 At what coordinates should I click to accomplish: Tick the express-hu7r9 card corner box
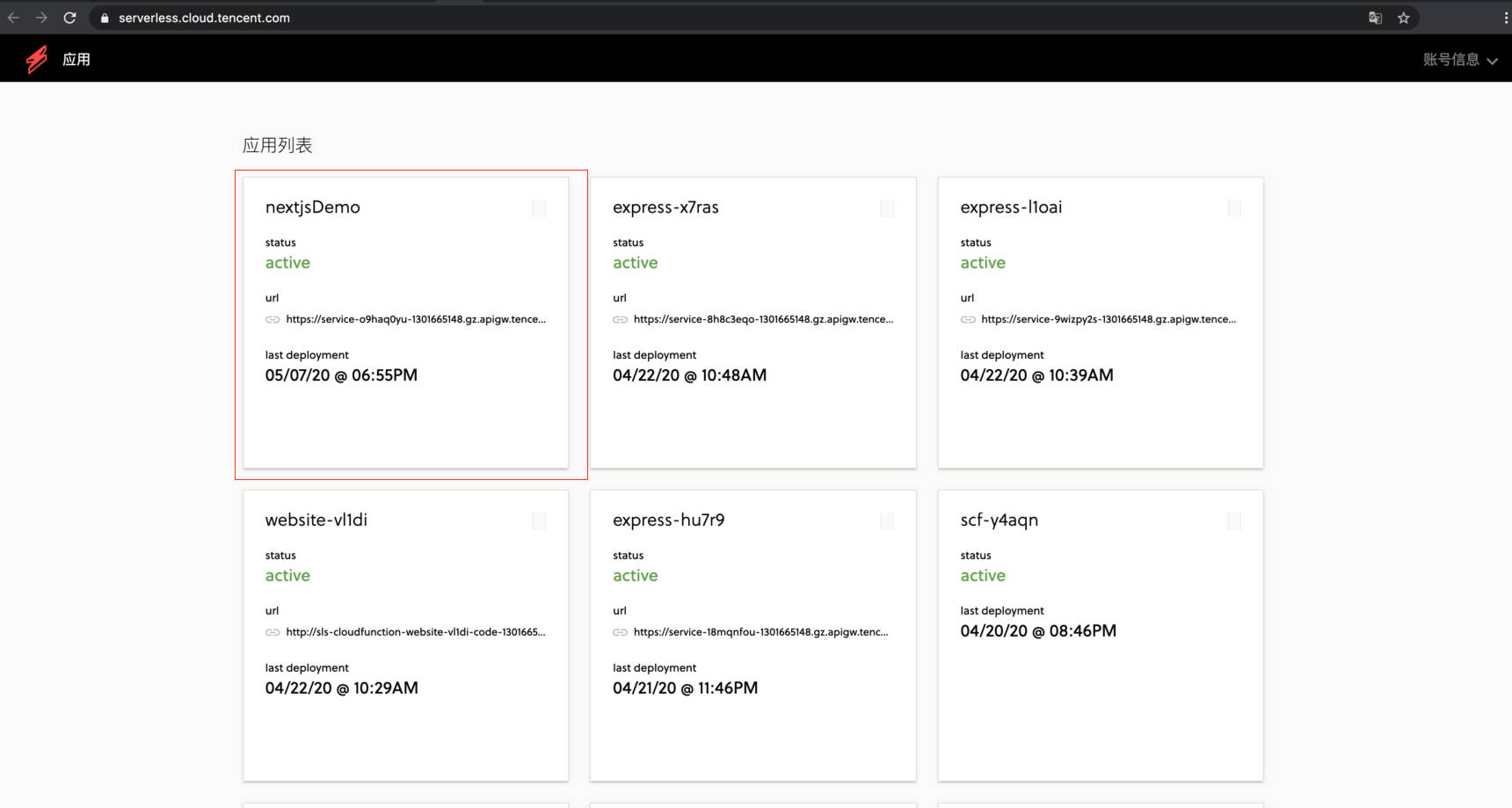[887, 521]
